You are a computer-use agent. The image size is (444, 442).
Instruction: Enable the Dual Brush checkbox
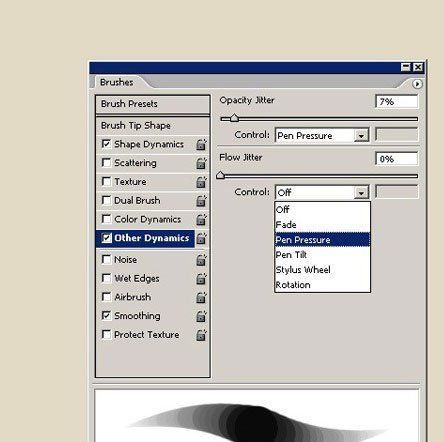pos(106,200)
